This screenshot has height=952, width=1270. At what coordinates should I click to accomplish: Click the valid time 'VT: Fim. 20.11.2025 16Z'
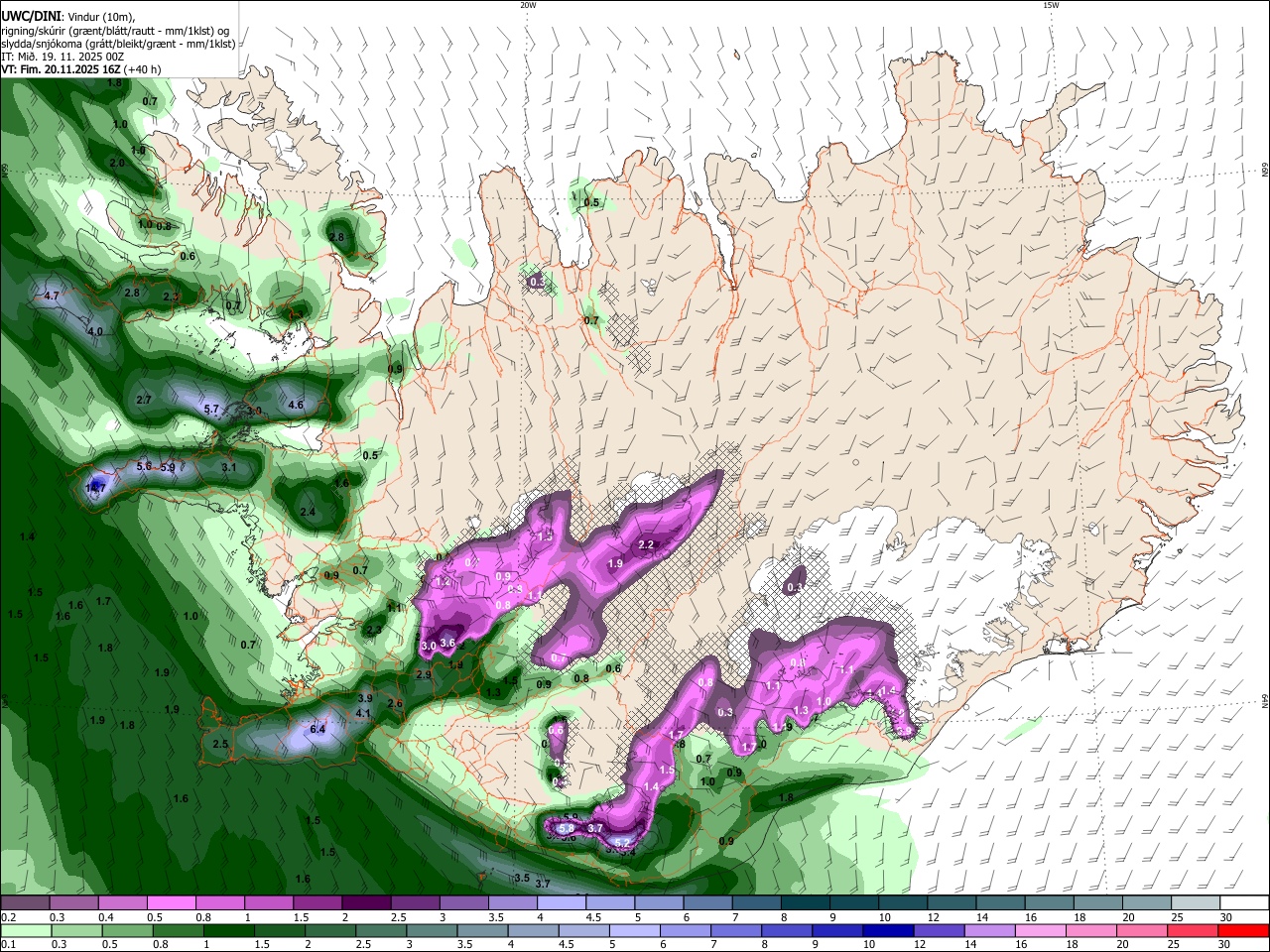pos(61,69)
